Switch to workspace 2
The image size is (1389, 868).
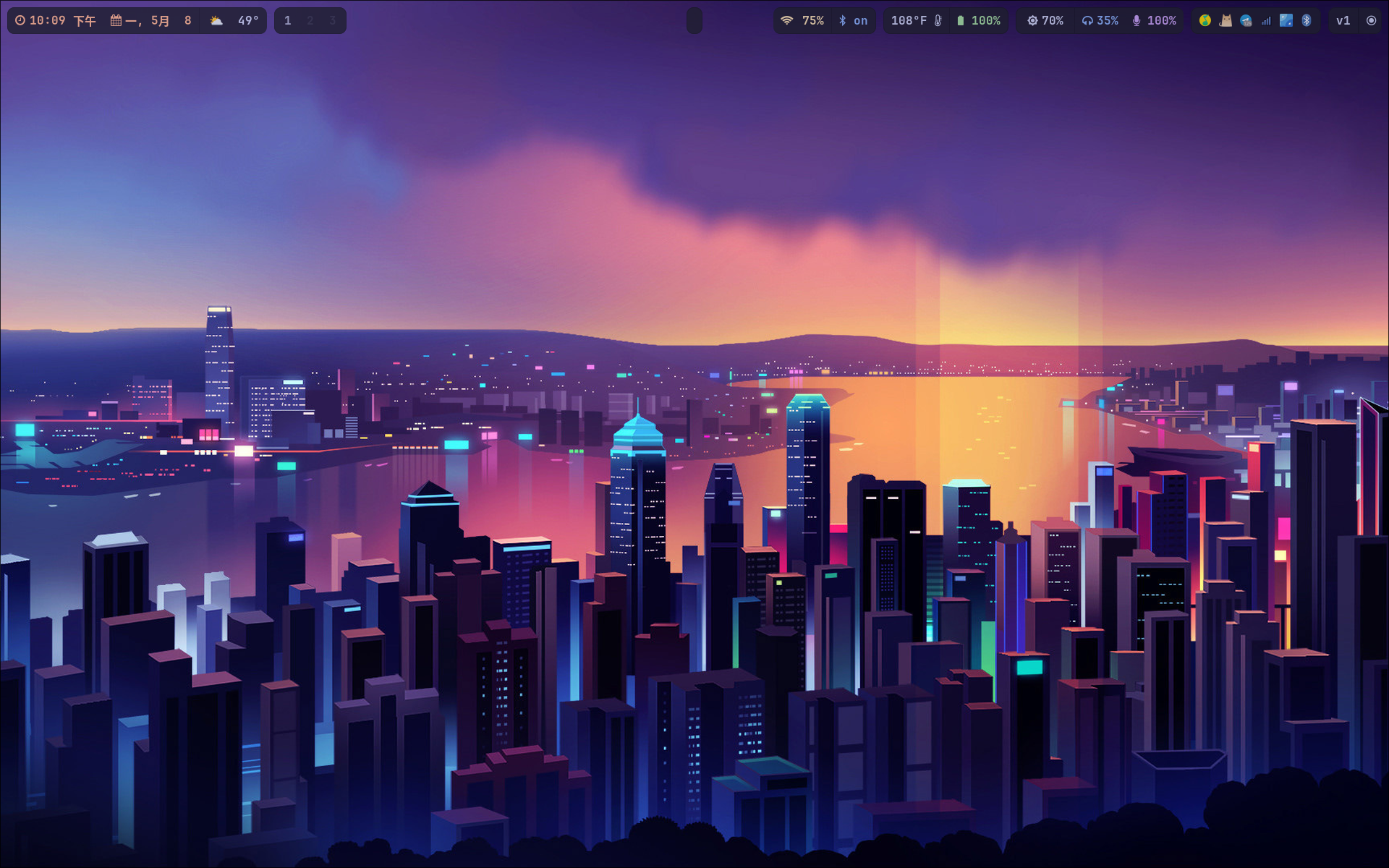pos(310,21)
